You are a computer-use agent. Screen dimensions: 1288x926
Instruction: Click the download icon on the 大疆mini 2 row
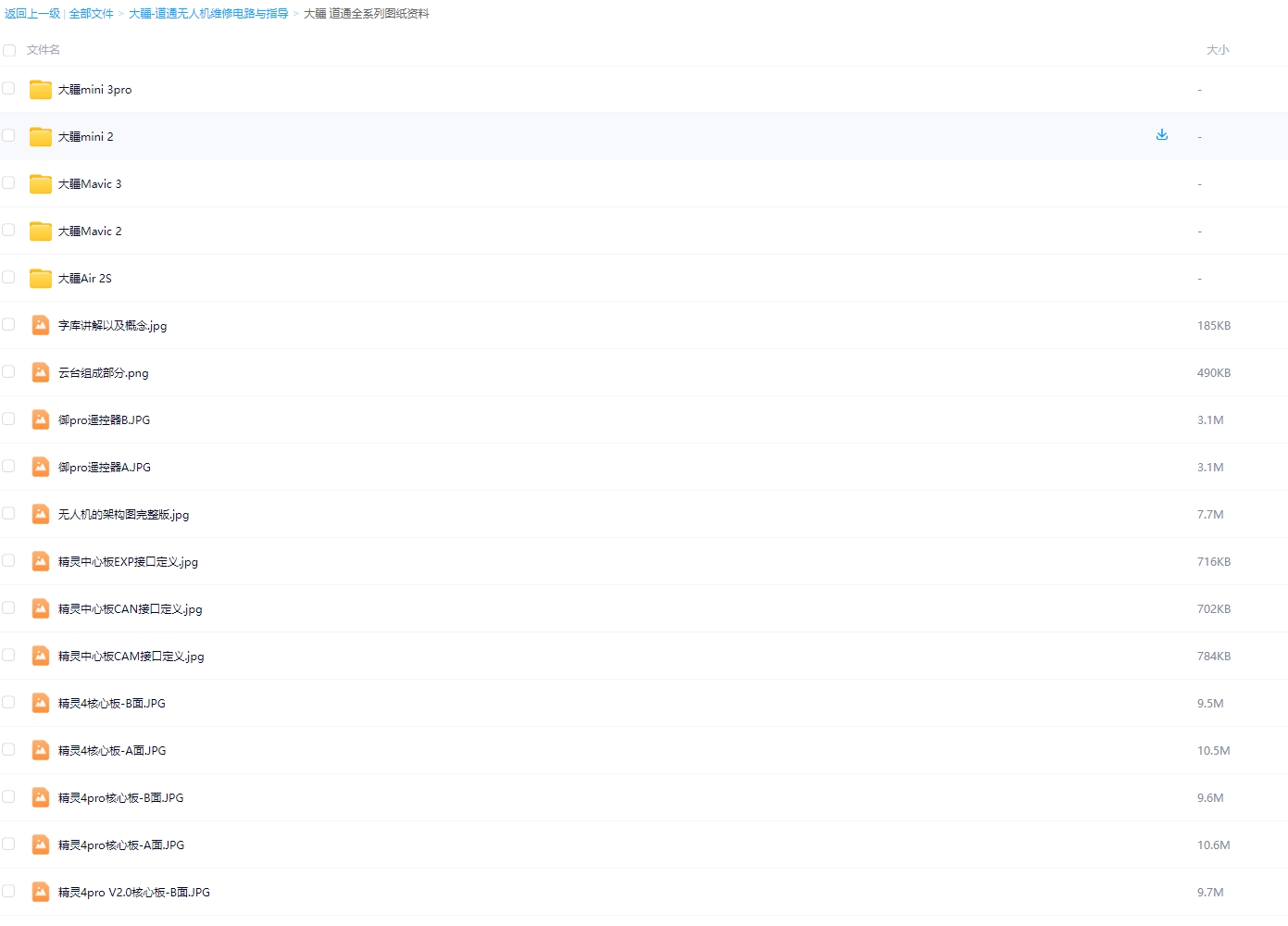(1162, 135)
